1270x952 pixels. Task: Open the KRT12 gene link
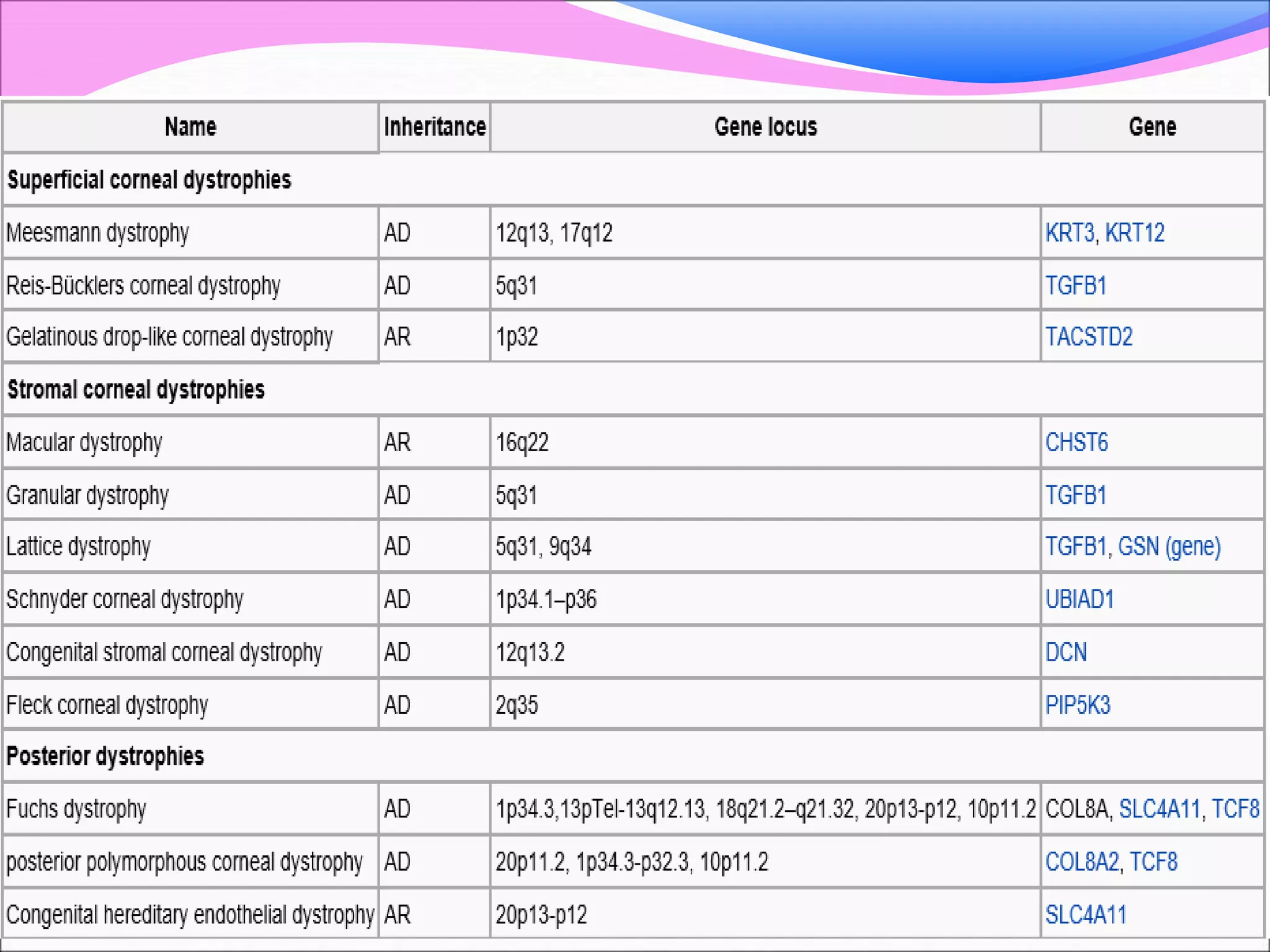click(x=1135, y=233)
